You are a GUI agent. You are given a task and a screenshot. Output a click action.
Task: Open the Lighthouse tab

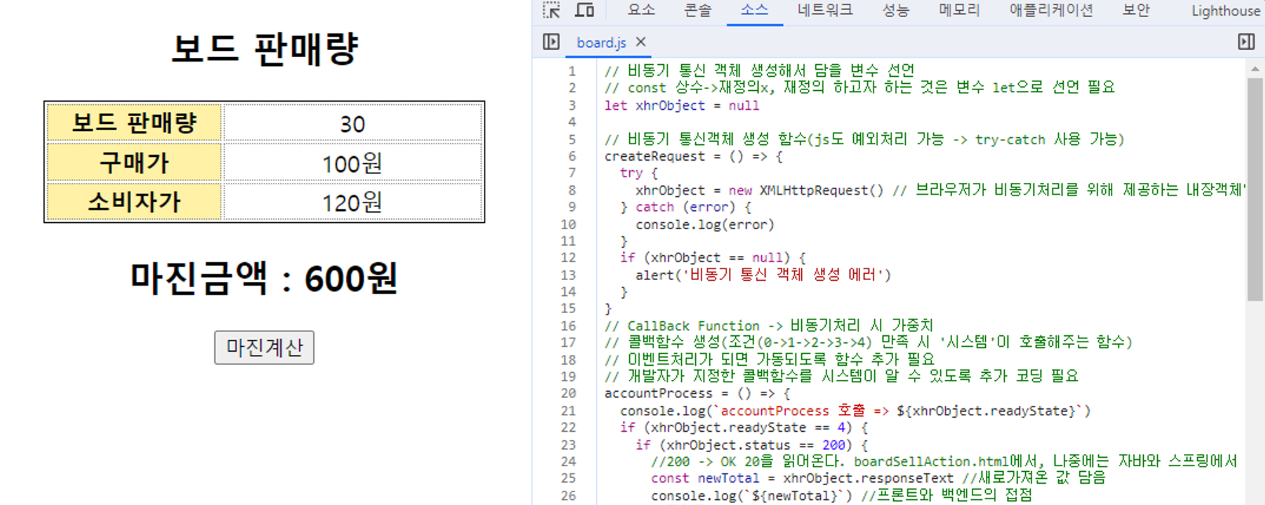[x=1226, y=10]
